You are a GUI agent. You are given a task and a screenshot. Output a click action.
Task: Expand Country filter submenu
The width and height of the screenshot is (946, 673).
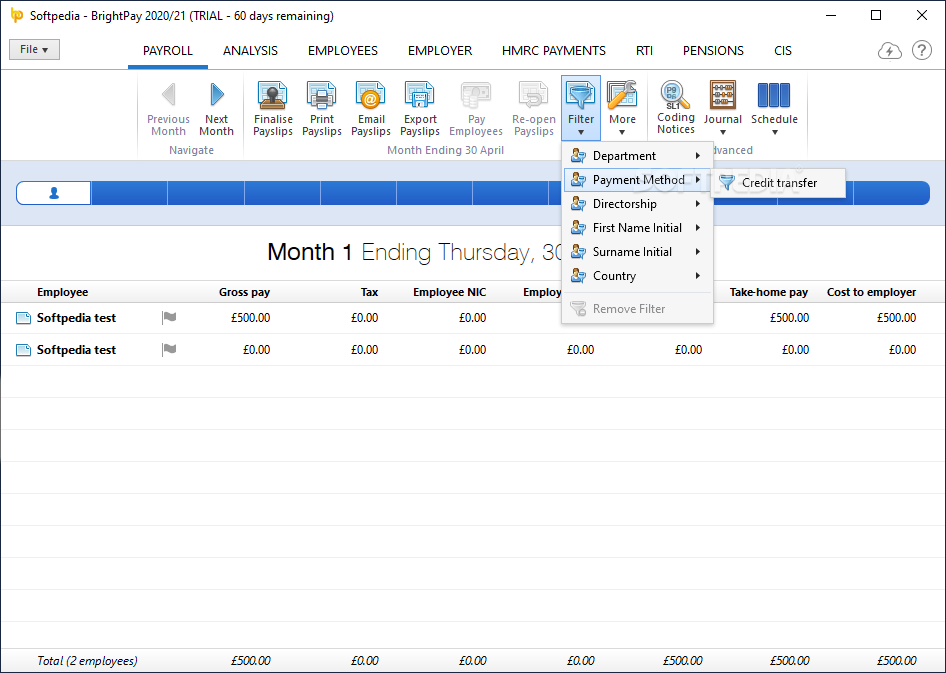(x=637, y=276)
